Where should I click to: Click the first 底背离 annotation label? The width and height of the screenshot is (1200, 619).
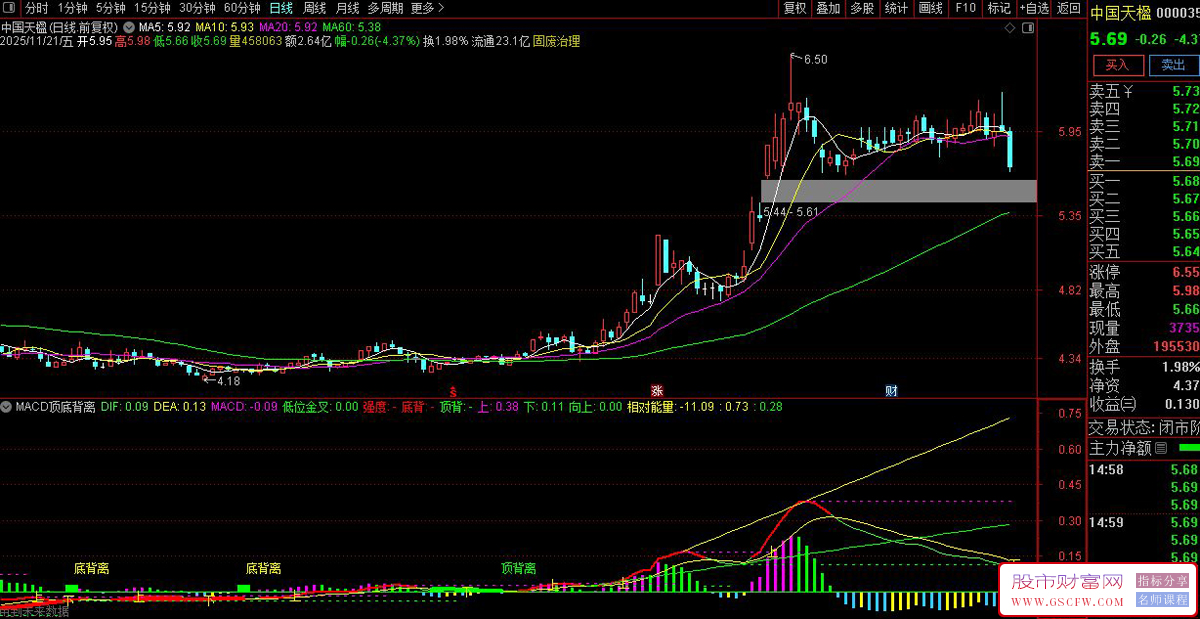pyautogui.click(x=91, y=568)
